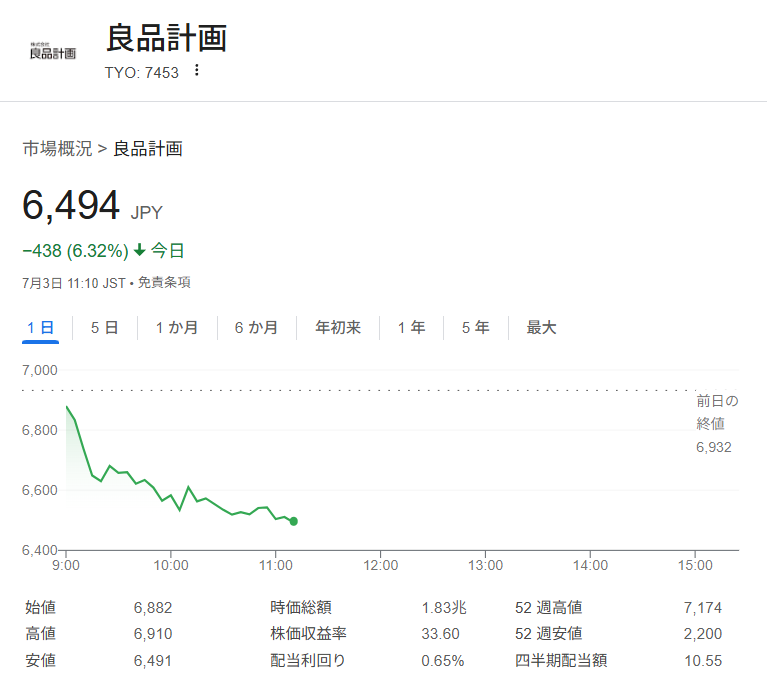Click the 四半期配当額 value 10.55
The image size is (767, 682).
(x=703, y=661)
